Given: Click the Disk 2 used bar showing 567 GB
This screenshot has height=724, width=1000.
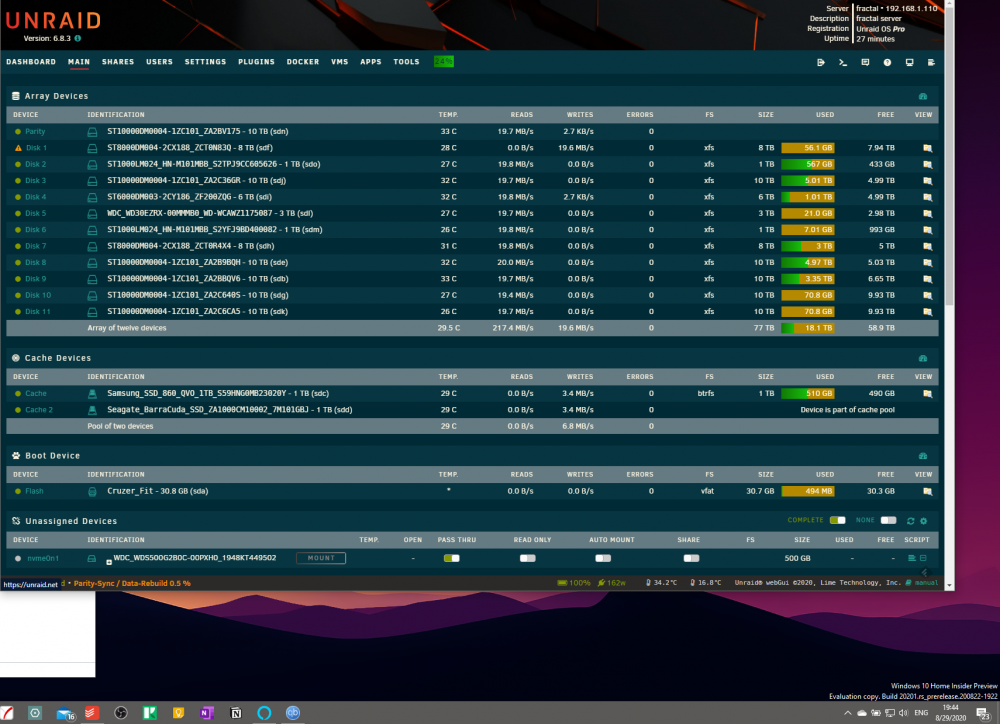Looking at the screenshot, I should 807,165.
